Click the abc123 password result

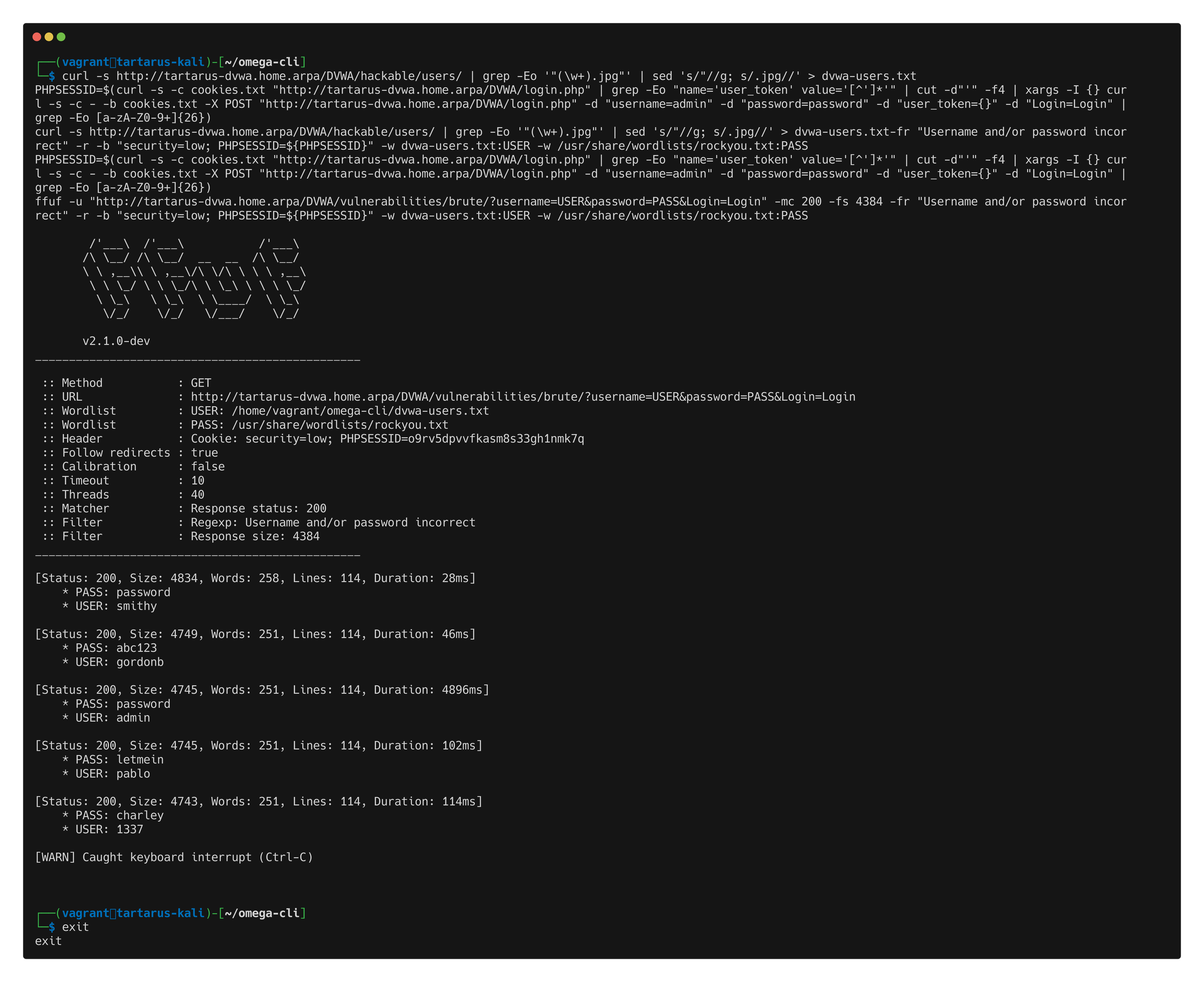[x=136, y=648]
